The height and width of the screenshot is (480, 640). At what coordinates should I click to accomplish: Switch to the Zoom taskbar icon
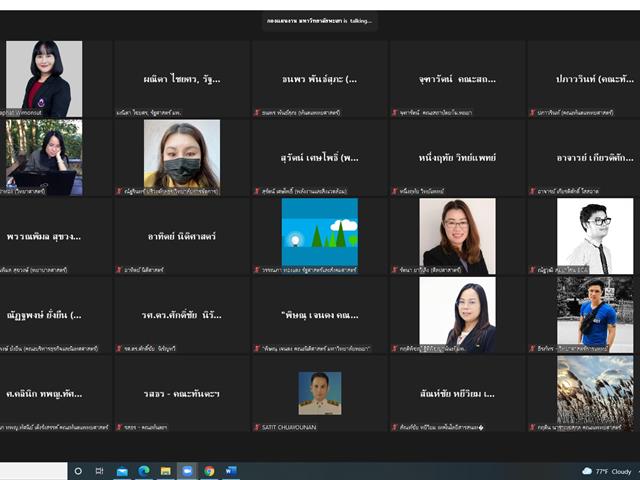point(187,471)
